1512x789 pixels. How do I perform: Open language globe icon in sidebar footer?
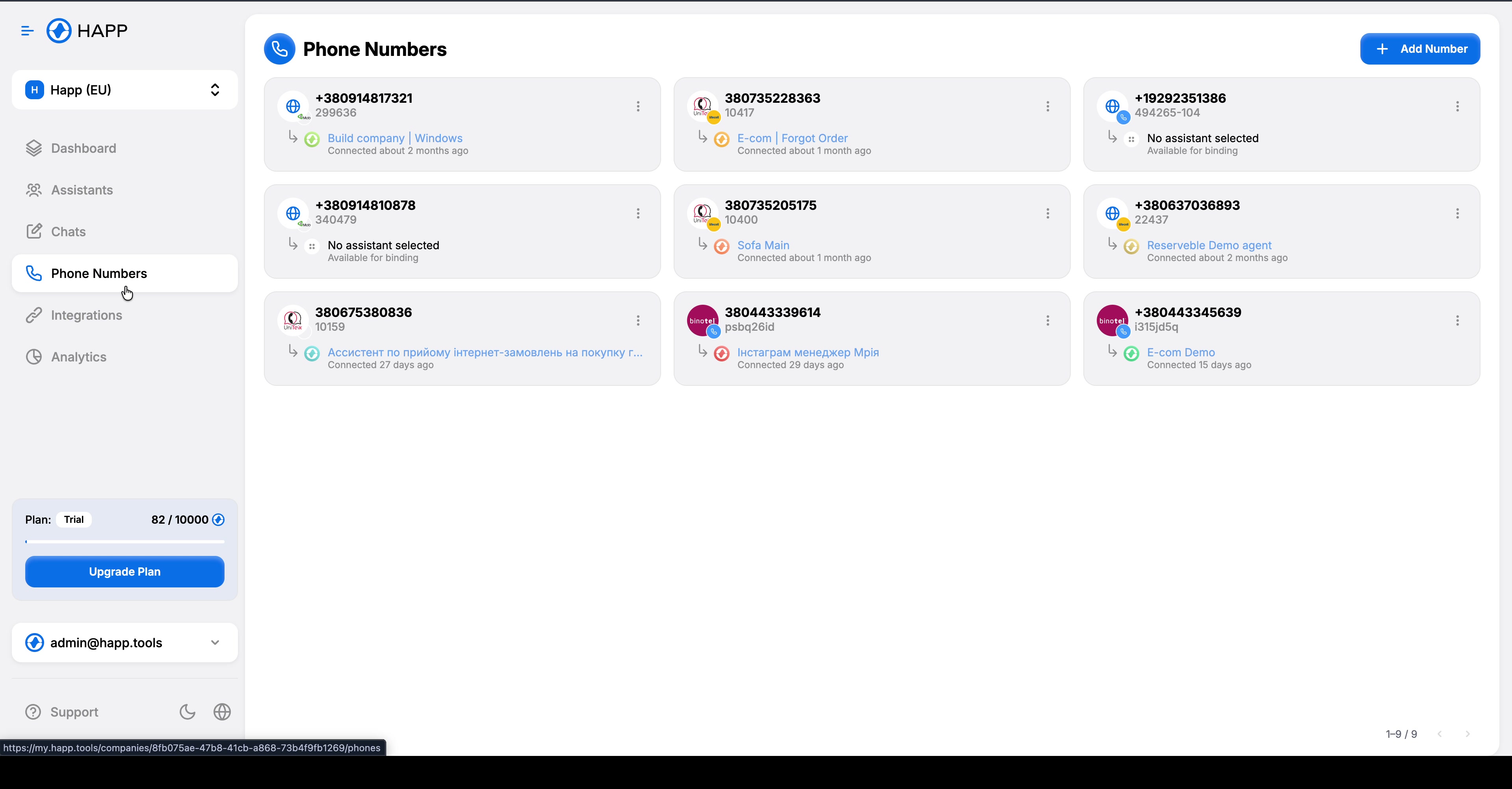click(x=222, y=711)
